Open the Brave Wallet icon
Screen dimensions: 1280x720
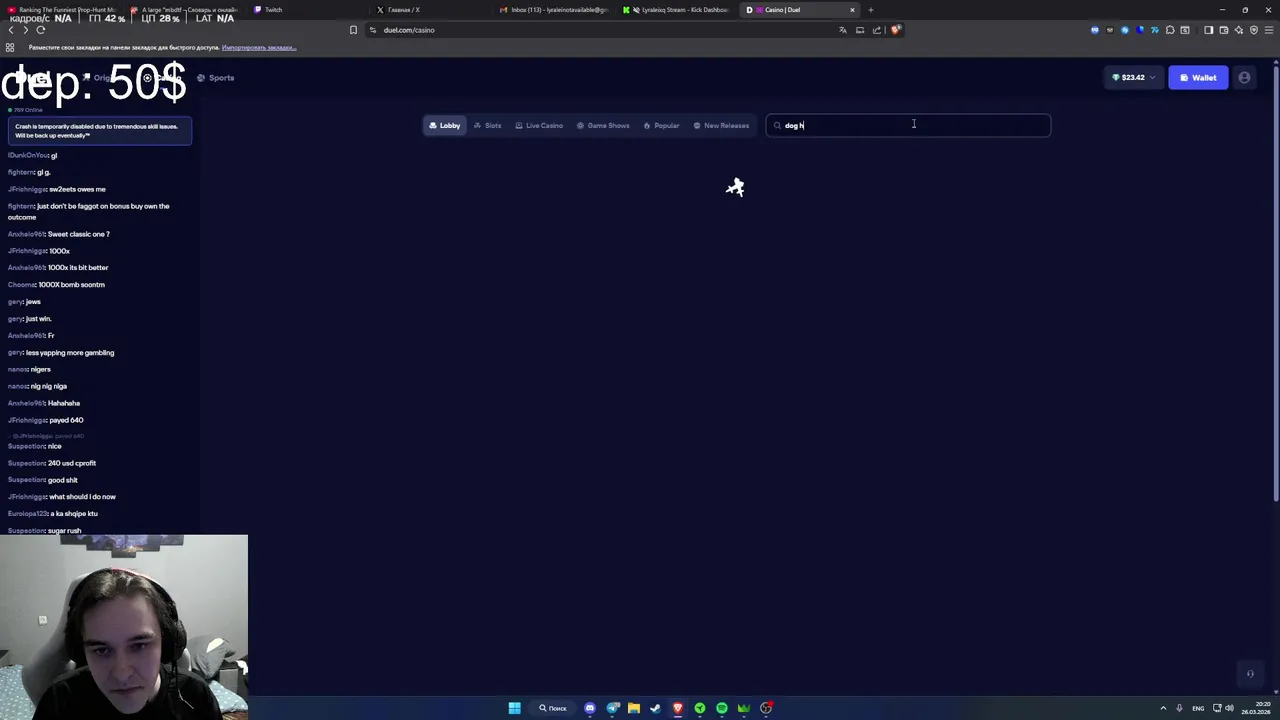pos(1223,30)
